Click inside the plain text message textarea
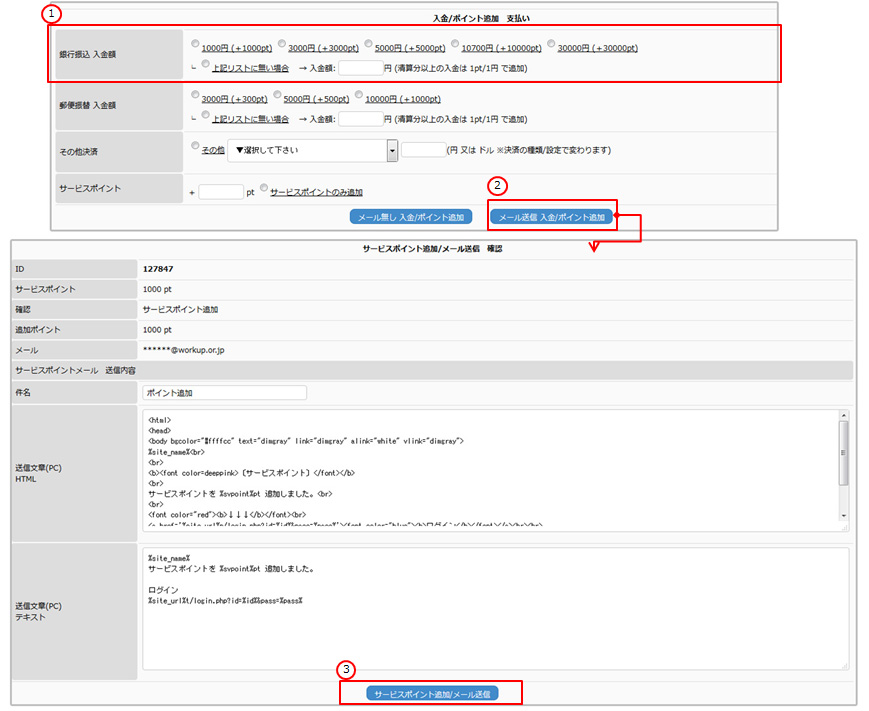 pos(495,620)
